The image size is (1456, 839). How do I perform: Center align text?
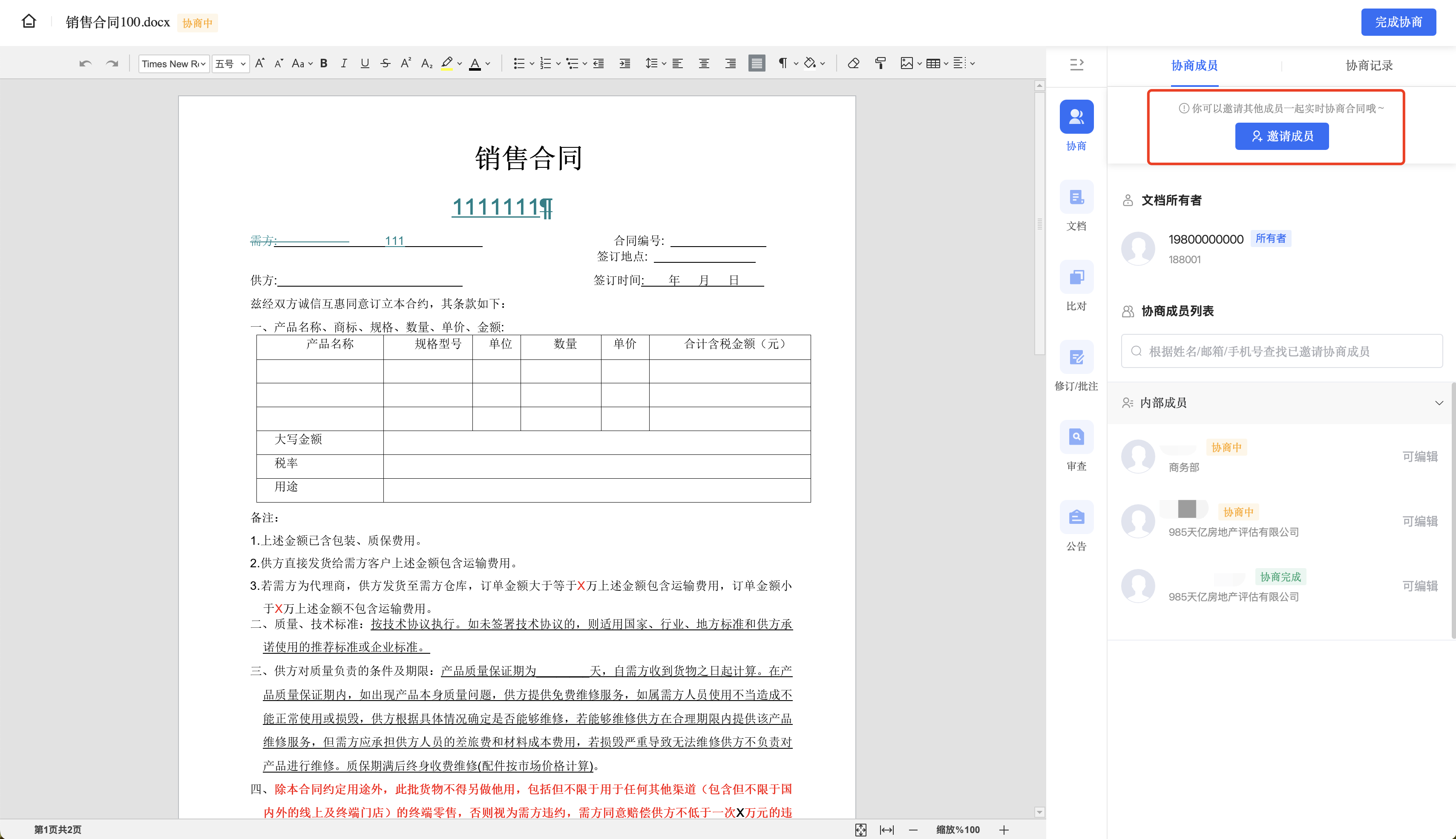pos(704,63)
